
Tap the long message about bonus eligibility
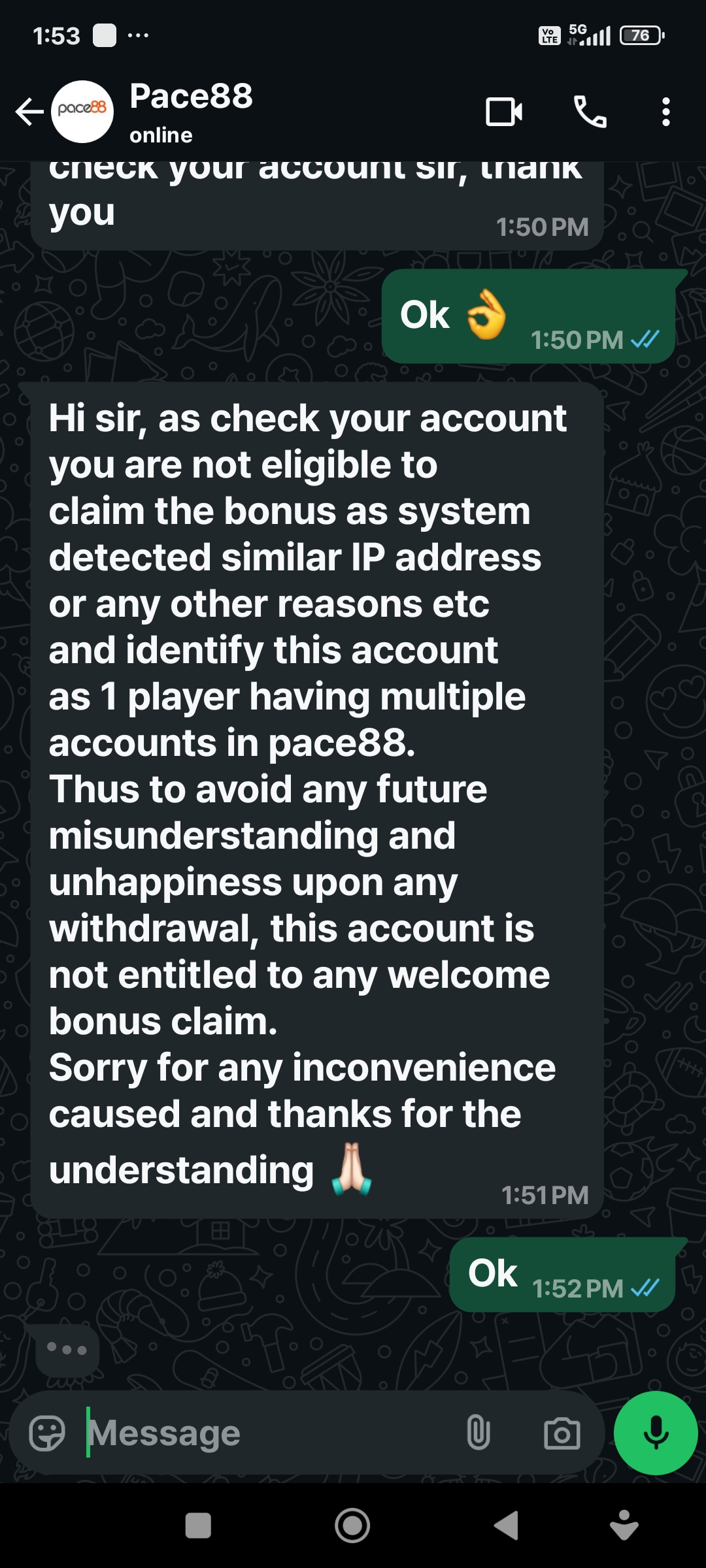[317, 800]
